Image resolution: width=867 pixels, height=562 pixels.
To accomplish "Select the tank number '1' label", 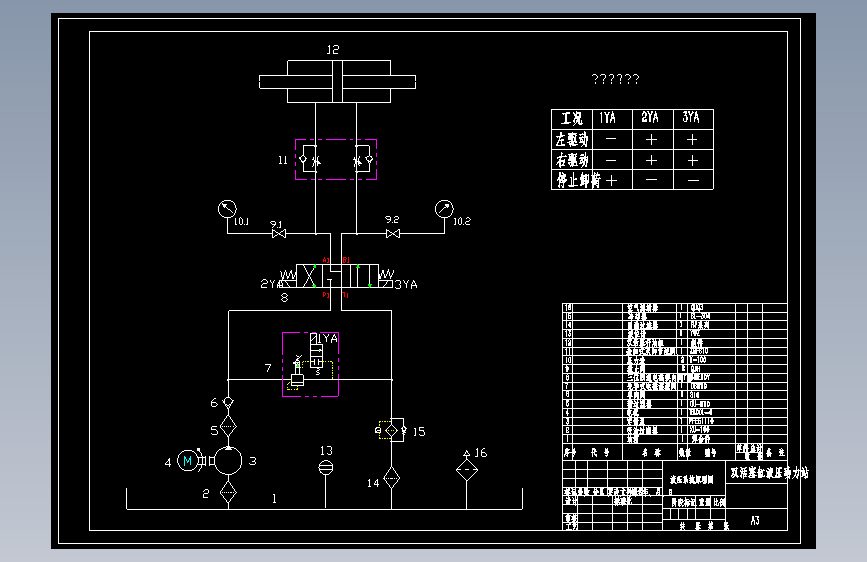I will point(274,498).
